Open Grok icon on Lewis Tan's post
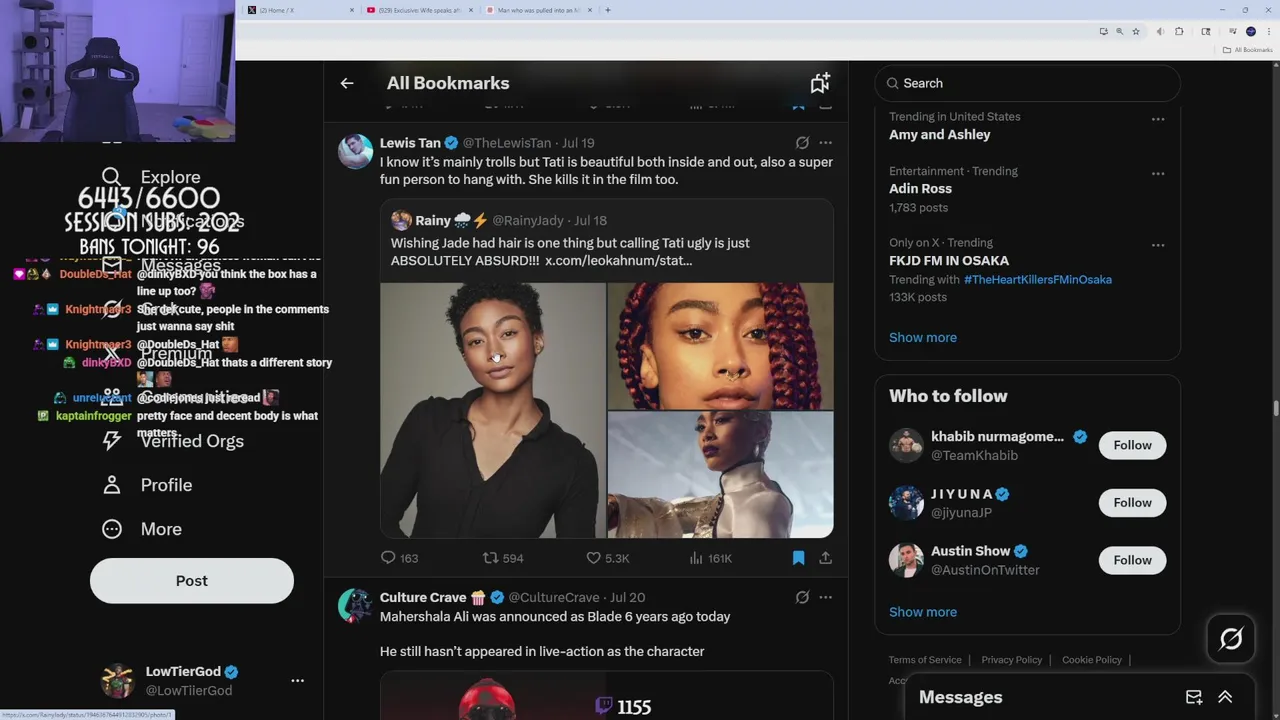 click(x=802, y=143)
